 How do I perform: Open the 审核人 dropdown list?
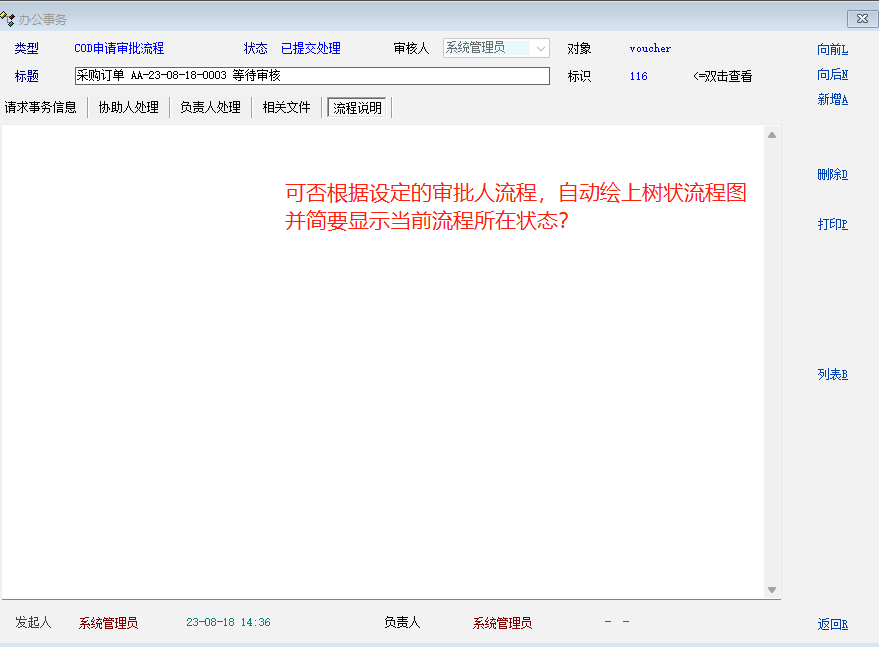click(x=541, y=48)
